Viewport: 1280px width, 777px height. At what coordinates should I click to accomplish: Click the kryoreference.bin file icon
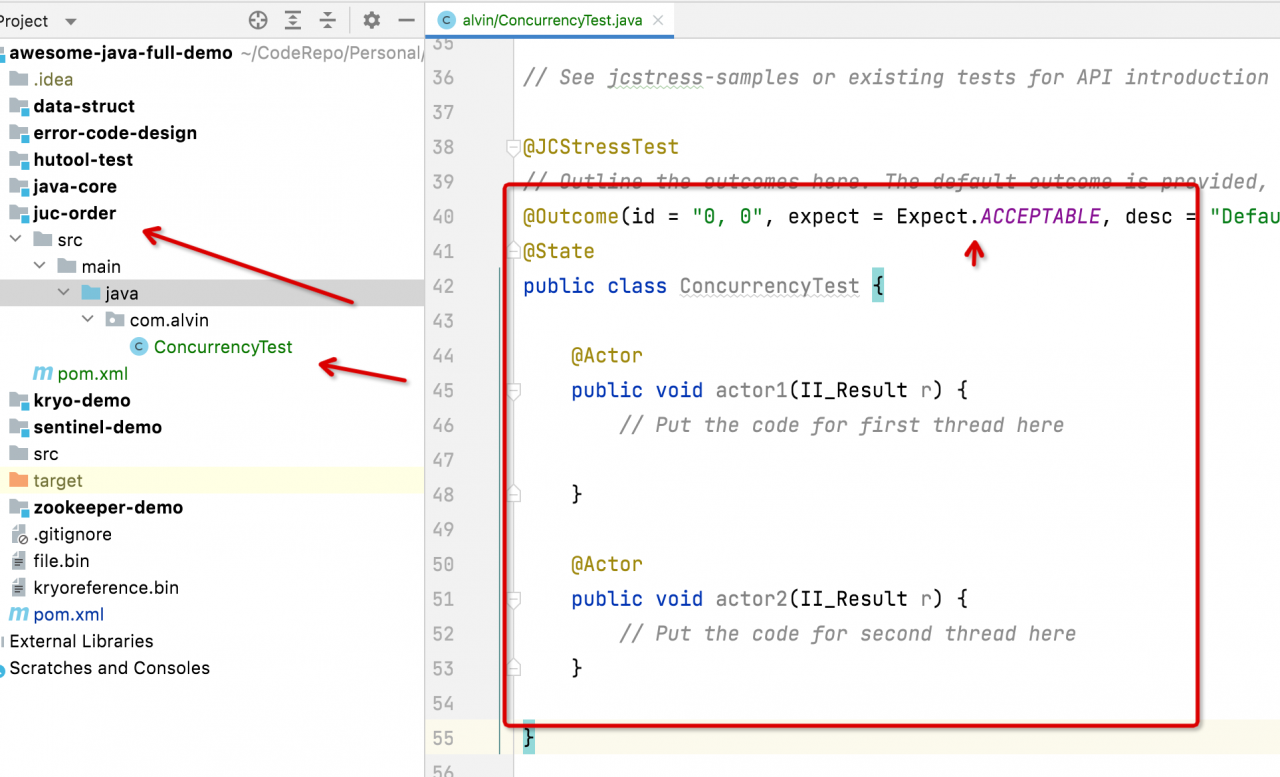click(x=18, y=588)
